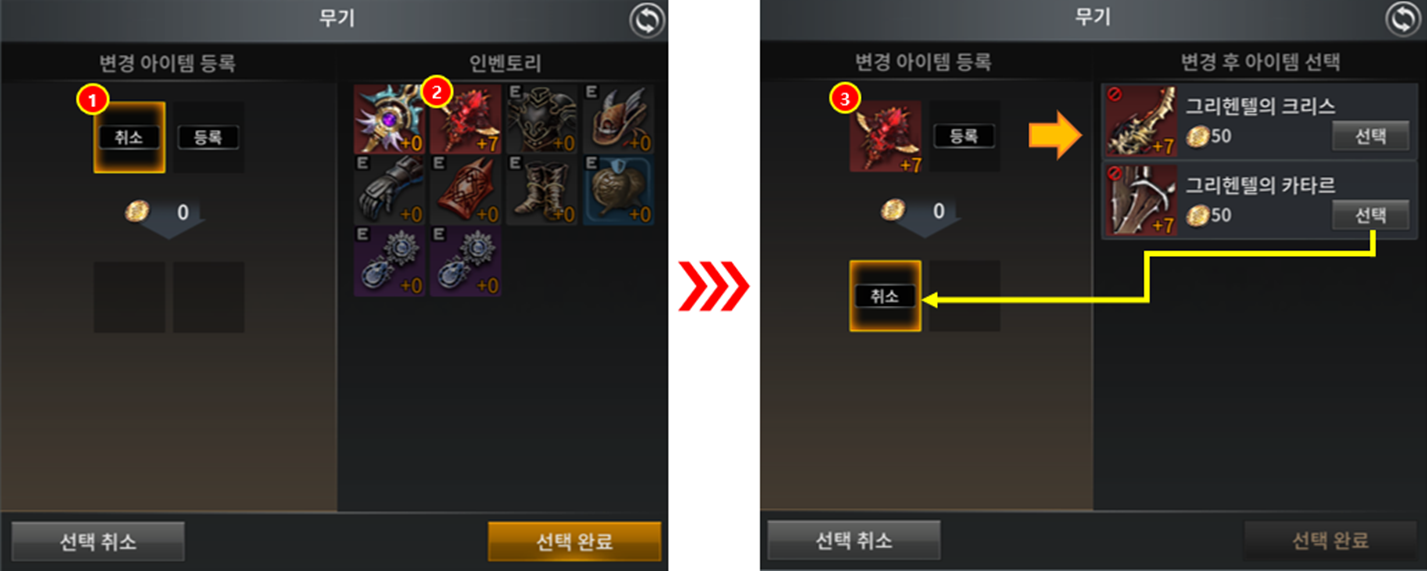The width and height of the screenshot is (1427, 571).
Task: Choose the red cloak inventory item
Action: [x=467, y=190]
